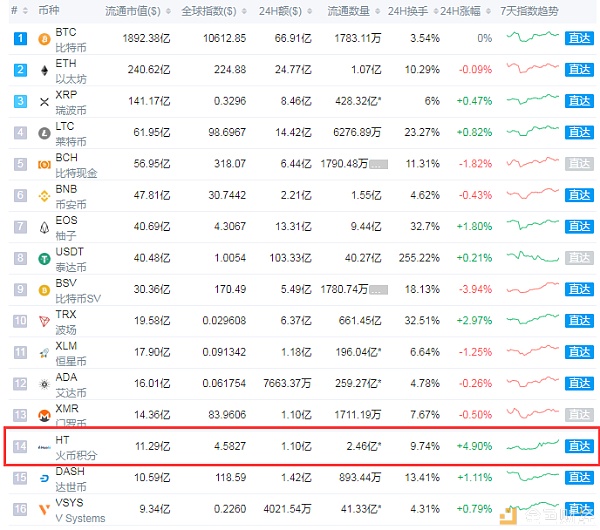
Task: Click HT change +4.90%
Action: pos(474,447)
